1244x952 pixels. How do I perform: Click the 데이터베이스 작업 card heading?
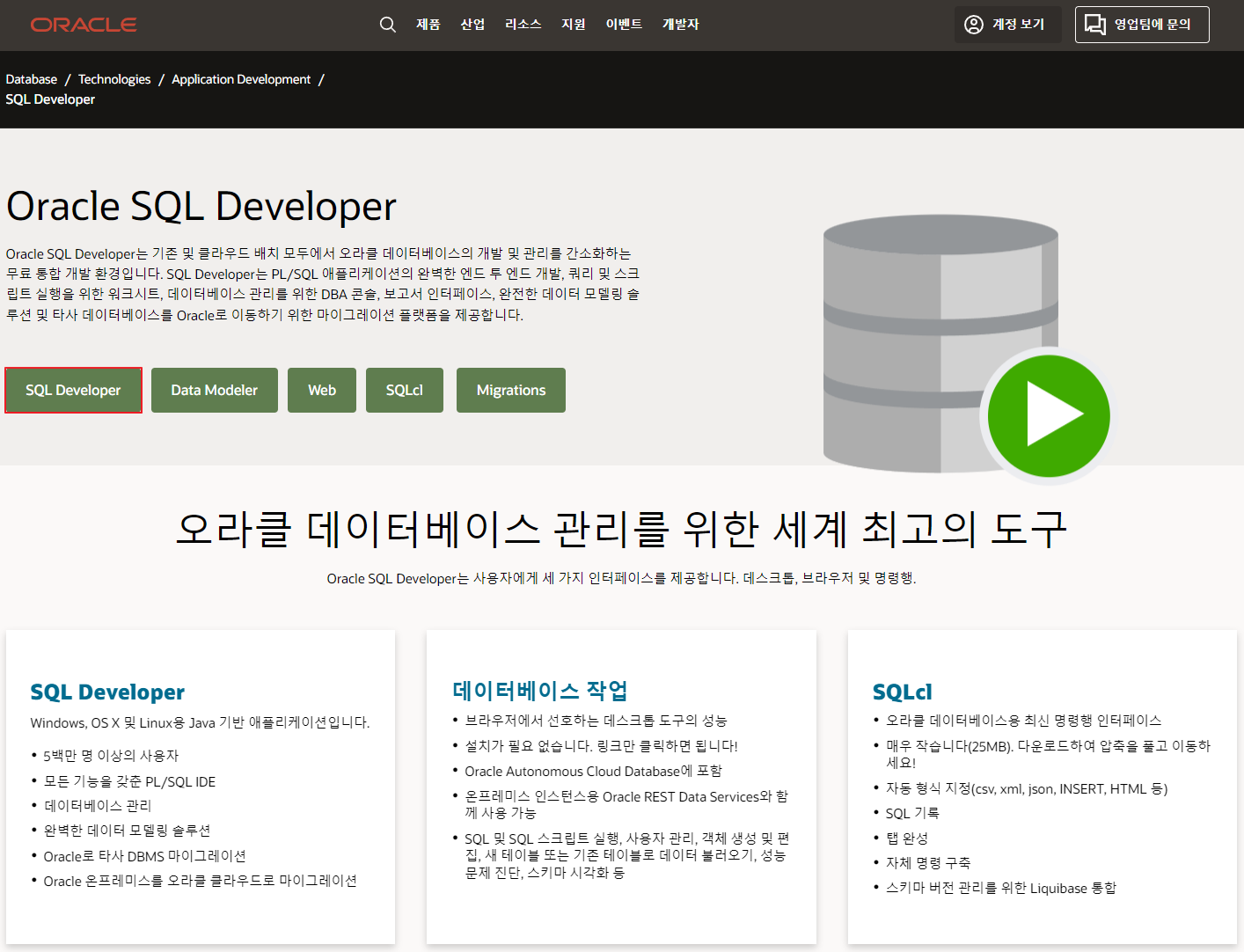[540, 691]
